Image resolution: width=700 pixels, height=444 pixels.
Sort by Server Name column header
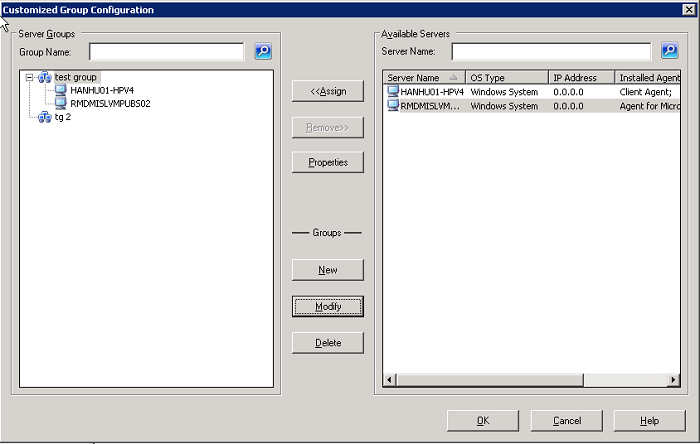click(x=424, y=78)
